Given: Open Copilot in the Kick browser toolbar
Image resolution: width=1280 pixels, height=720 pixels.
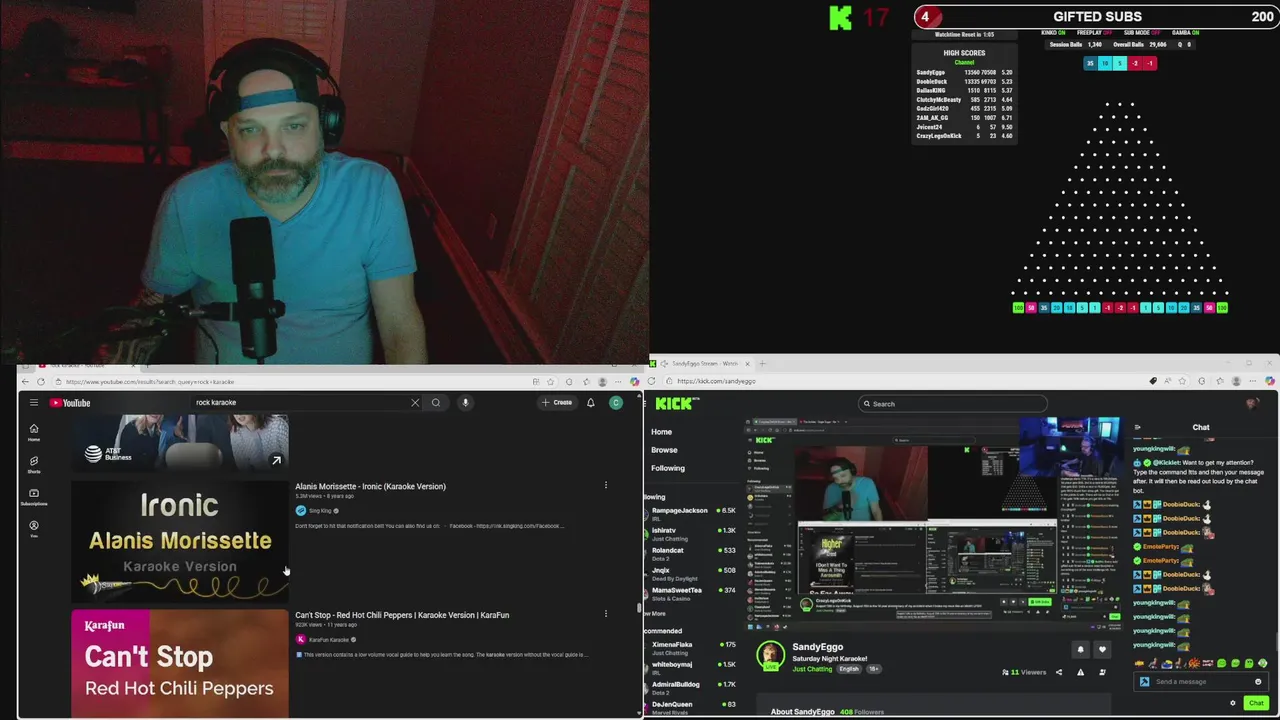Looking at the screenshot, I should point(1270,381).
